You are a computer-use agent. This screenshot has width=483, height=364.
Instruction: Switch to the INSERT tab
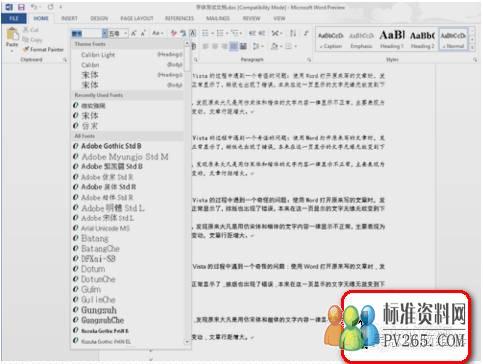click(69, 18)
